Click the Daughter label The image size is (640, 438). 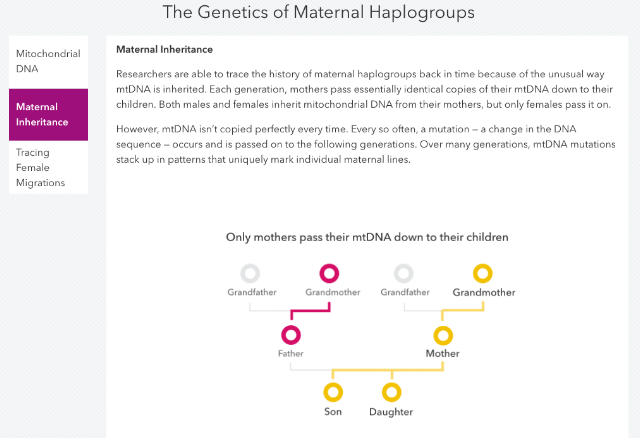click(391, 412)
